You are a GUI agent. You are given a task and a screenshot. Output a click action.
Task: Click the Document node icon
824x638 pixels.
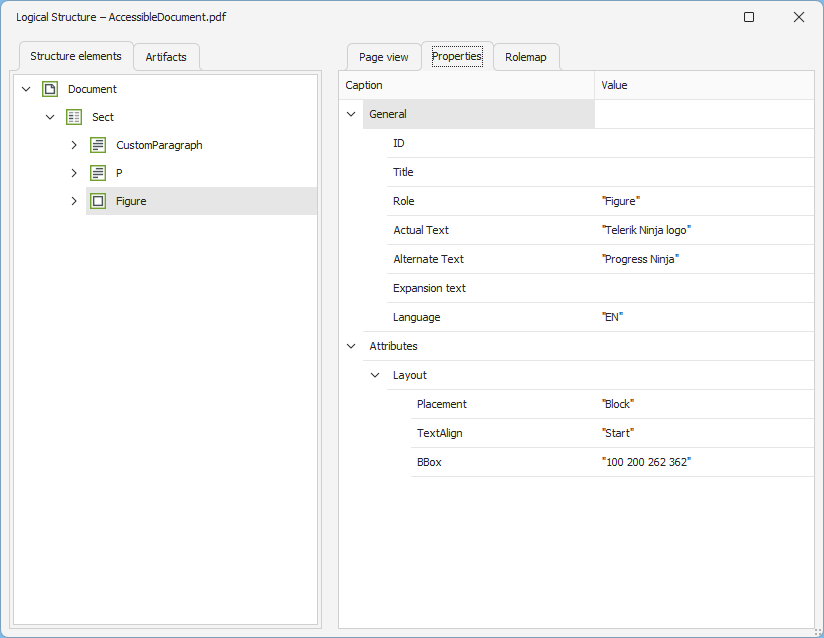[x=50, y=89]
